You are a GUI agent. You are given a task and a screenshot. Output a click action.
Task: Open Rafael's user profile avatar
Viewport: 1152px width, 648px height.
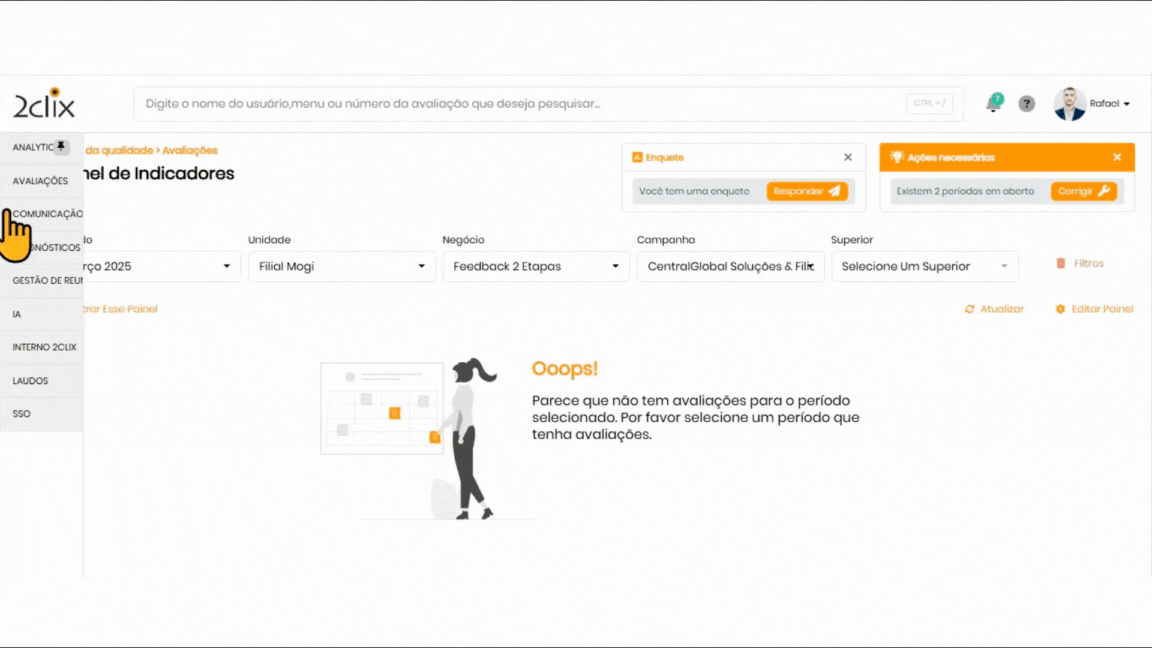(x=1070, y=104)
